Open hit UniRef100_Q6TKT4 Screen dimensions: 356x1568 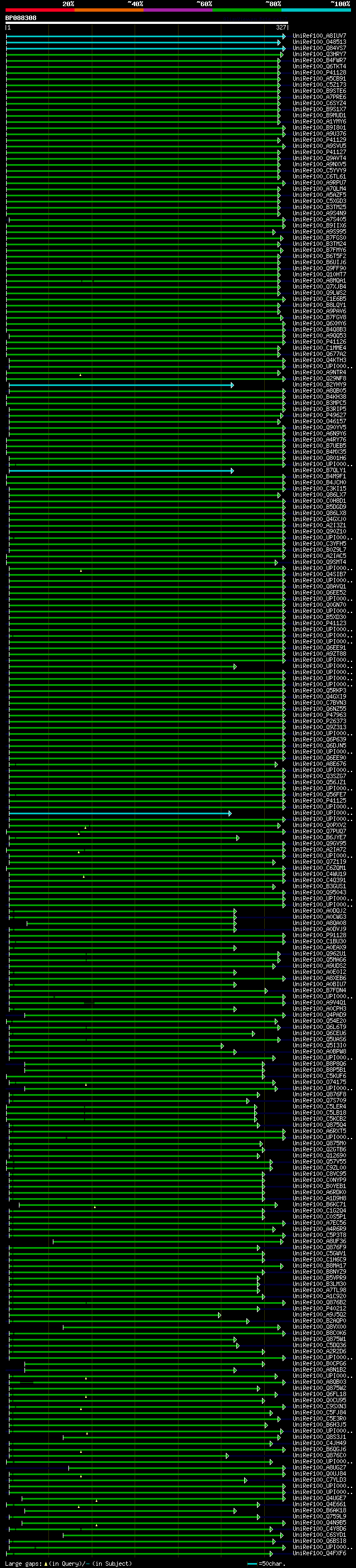pyautogui.click(x=319, y=66)
